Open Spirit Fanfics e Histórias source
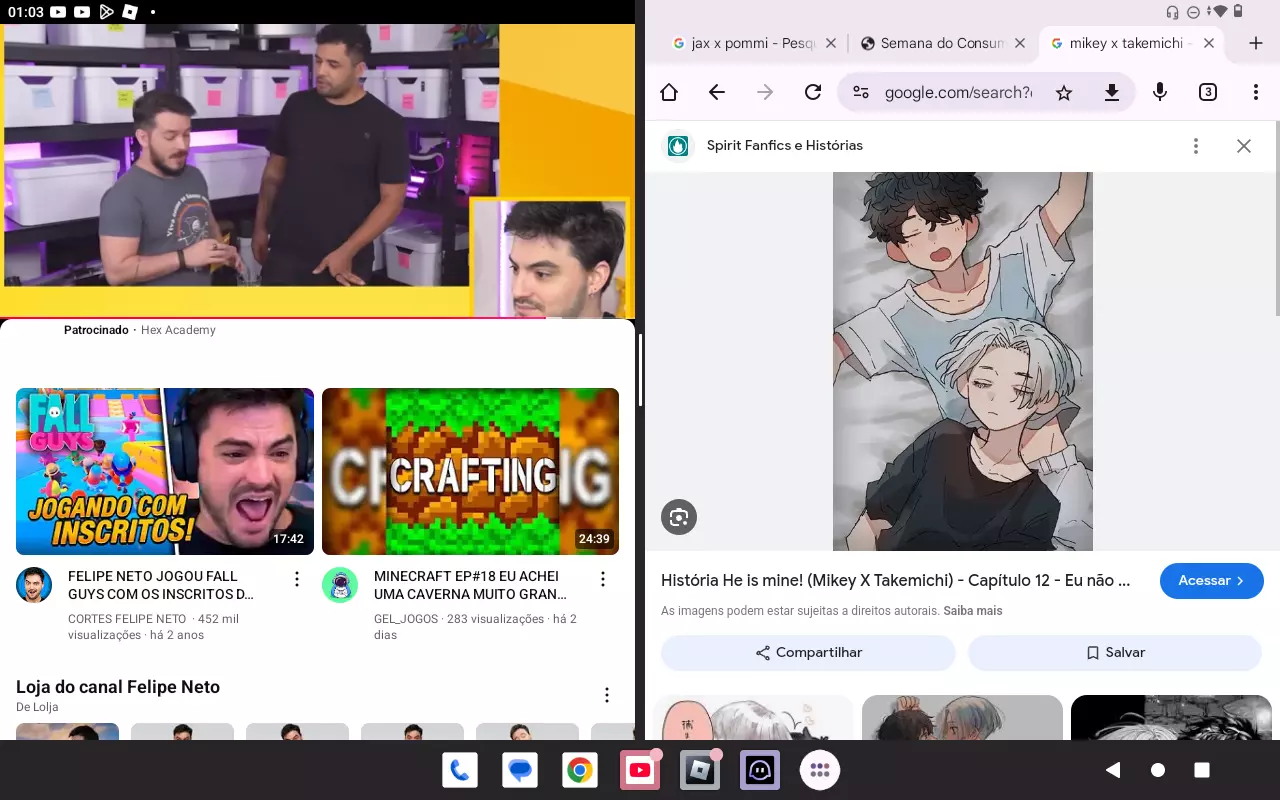 point(785,146)
